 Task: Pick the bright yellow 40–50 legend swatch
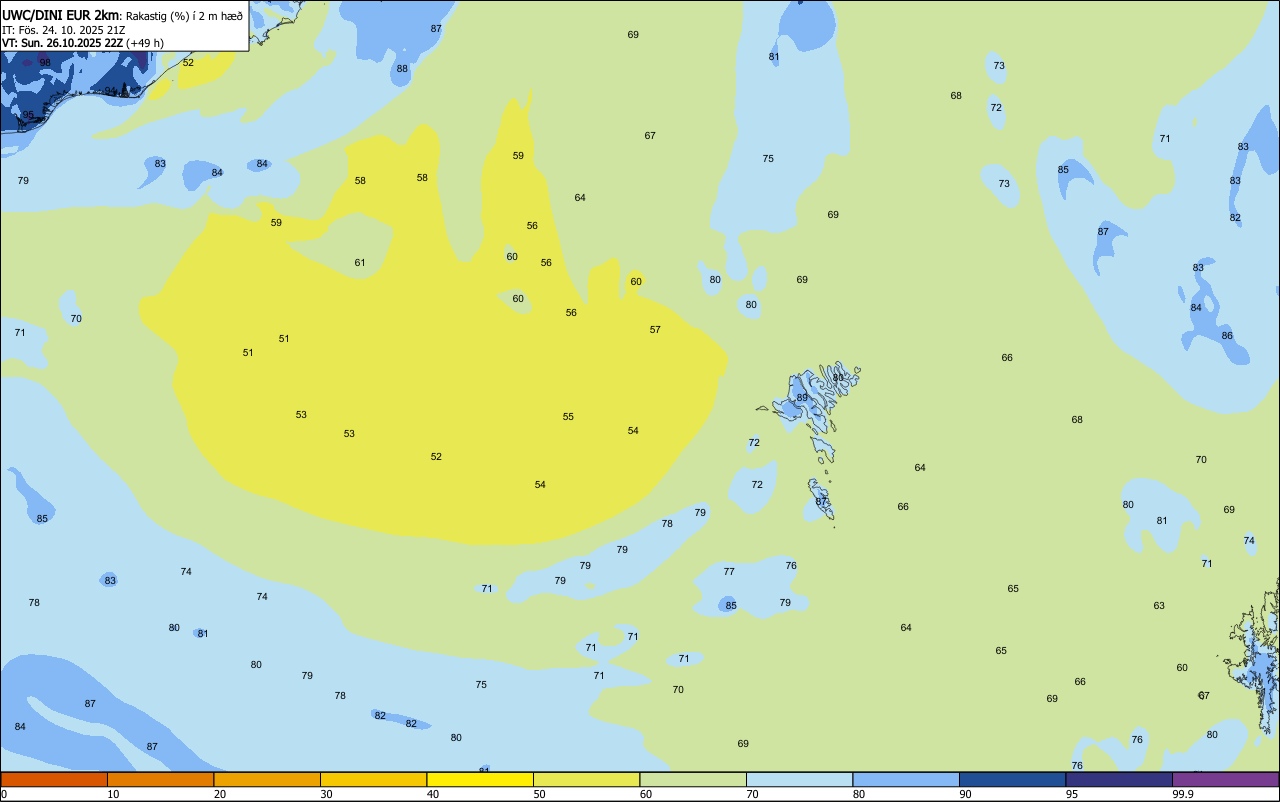480,779
